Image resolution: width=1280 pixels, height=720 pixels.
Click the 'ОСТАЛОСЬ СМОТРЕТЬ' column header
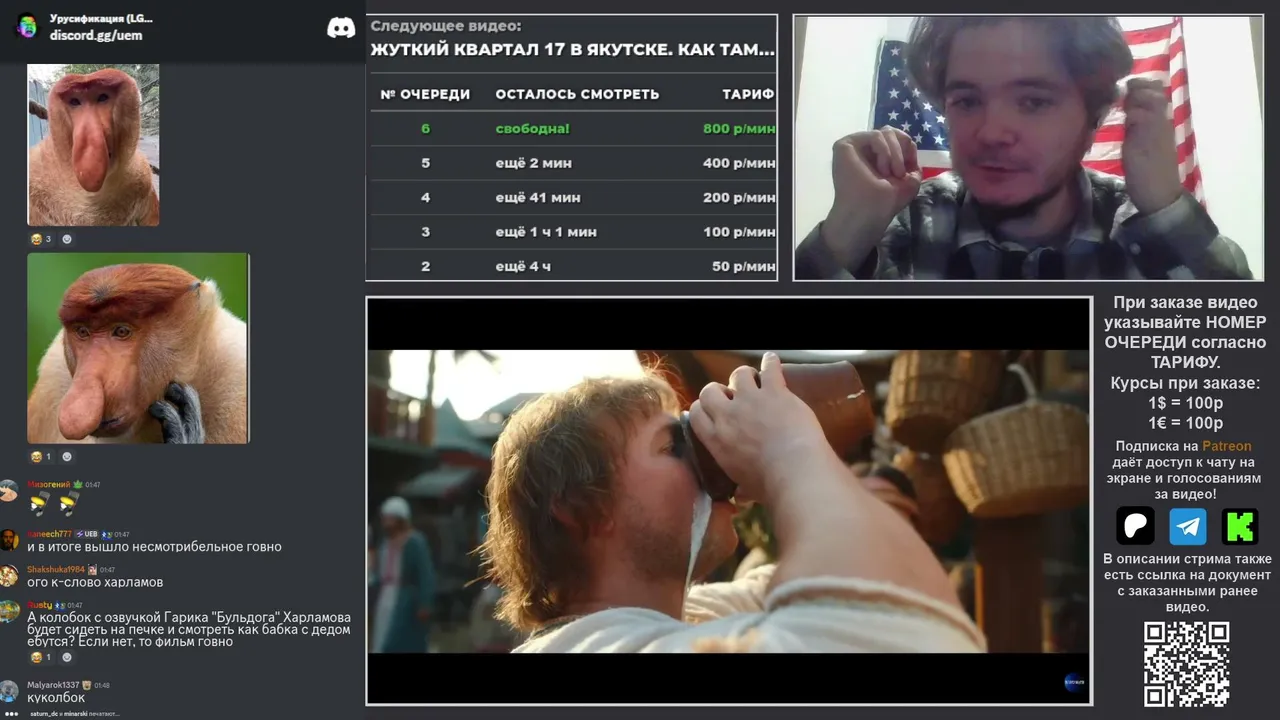[577, 94]
